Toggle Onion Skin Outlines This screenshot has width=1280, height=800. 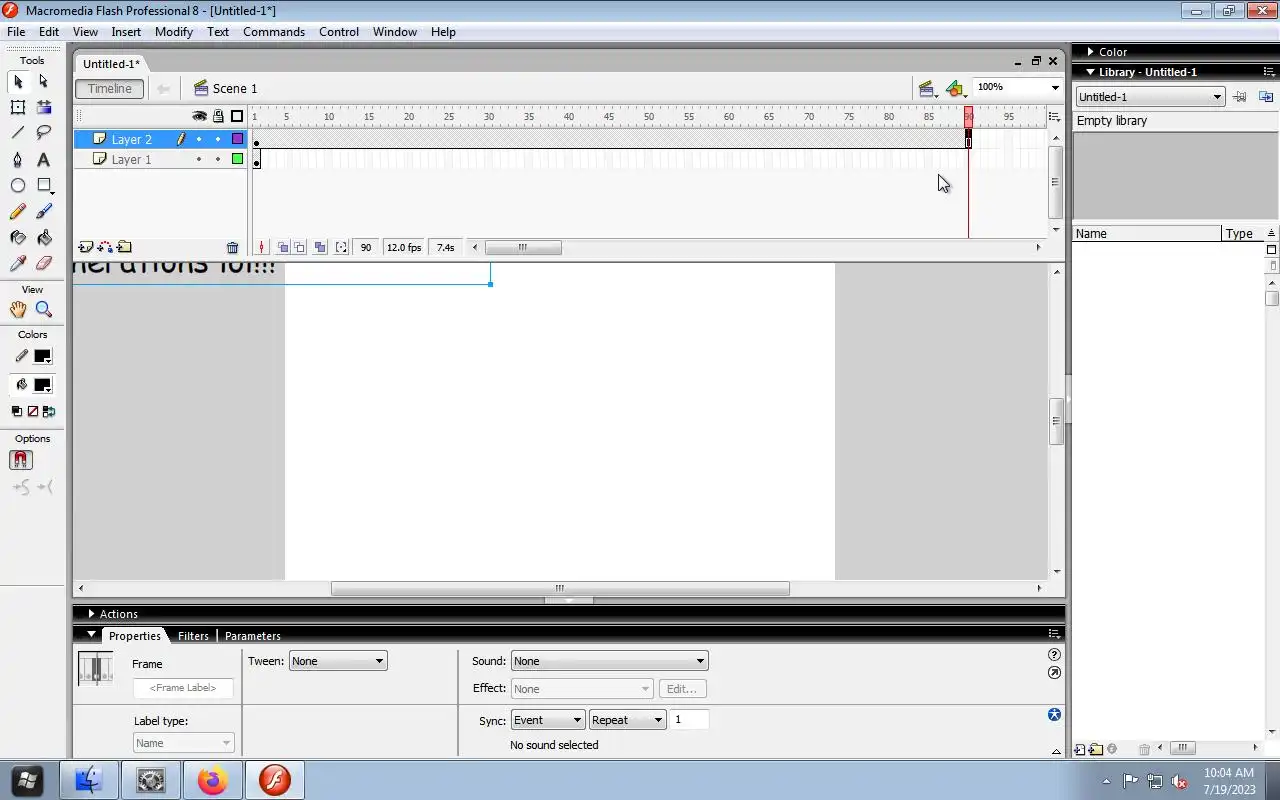[300, 248]
